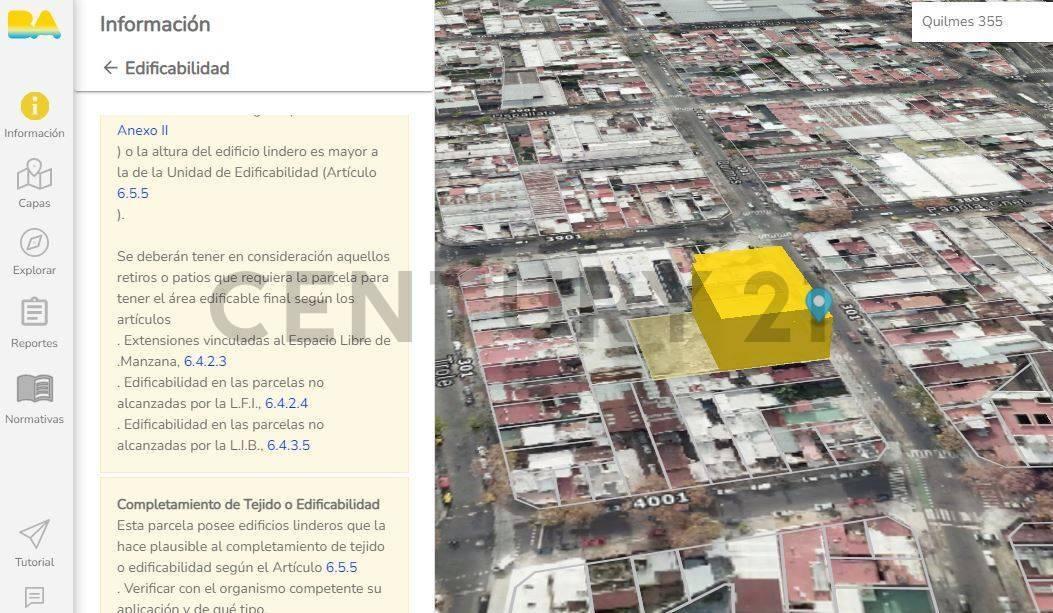Open the Normativas book icon
This screenshot has height=613, width=1053.
[34, 388]
